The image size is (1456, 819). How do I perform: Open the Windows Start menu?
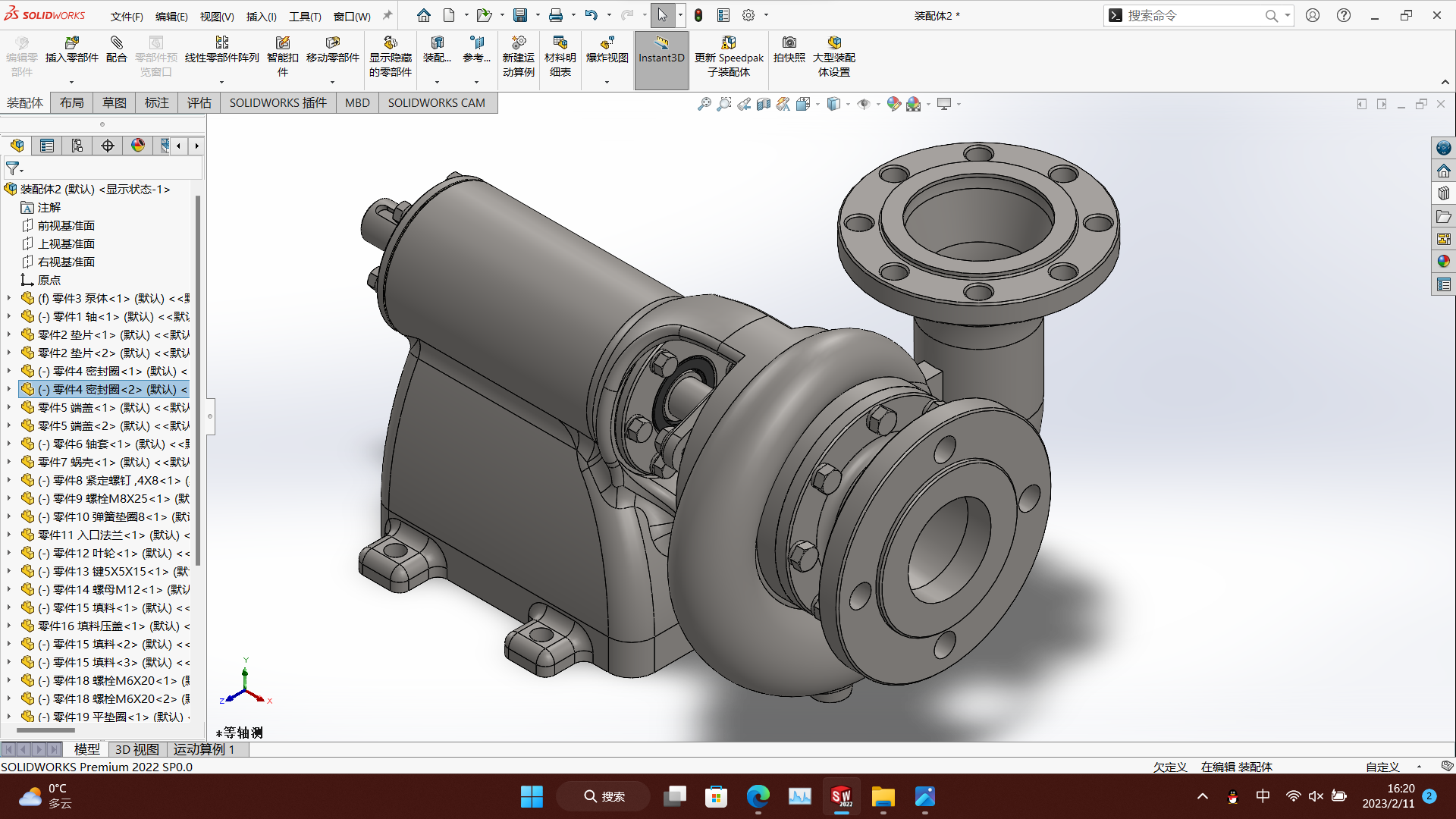click(x=532, y=796)
